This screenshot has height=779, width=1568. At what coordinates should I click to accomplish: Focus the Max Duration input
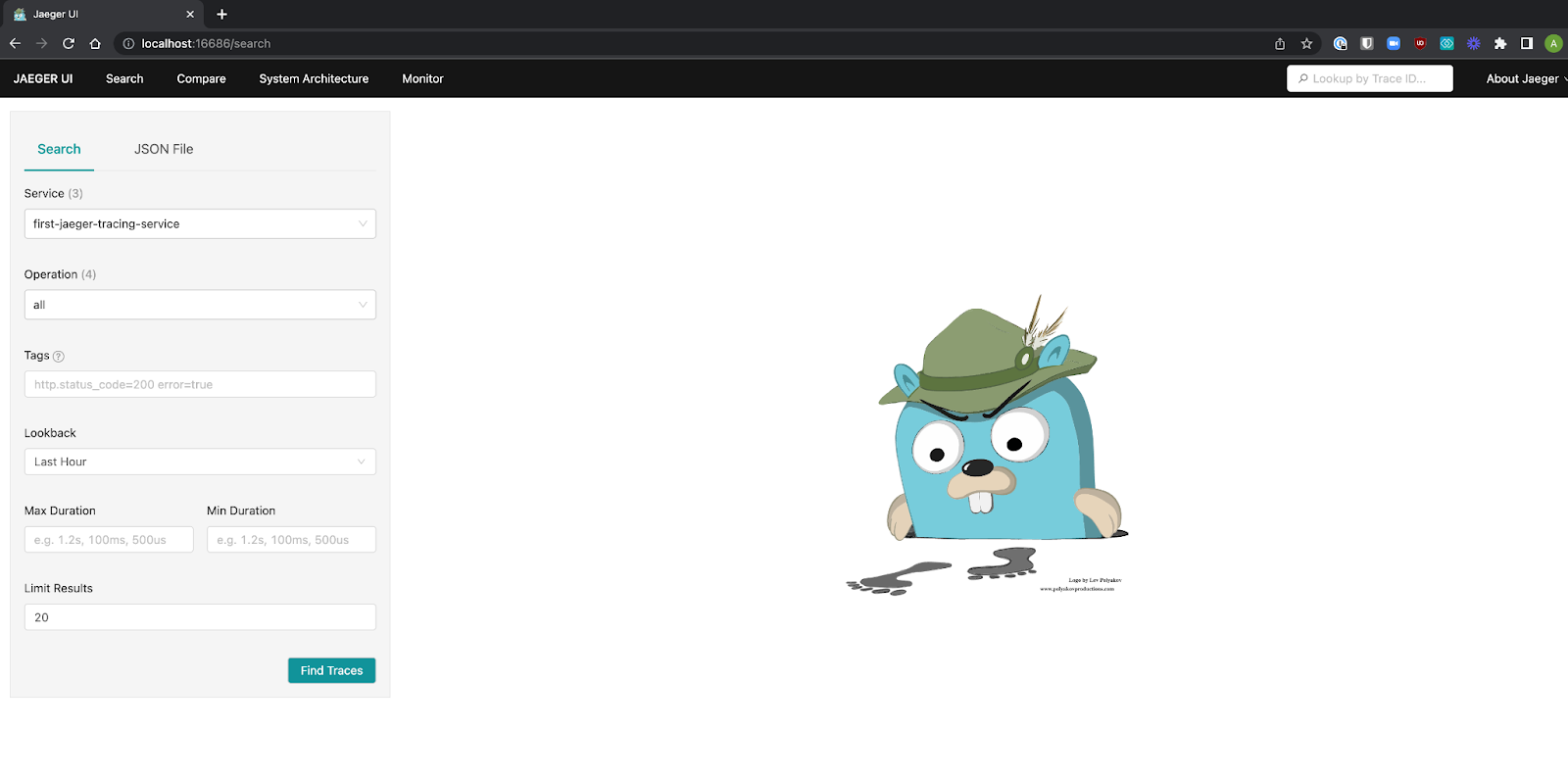(x=109, y=539)
